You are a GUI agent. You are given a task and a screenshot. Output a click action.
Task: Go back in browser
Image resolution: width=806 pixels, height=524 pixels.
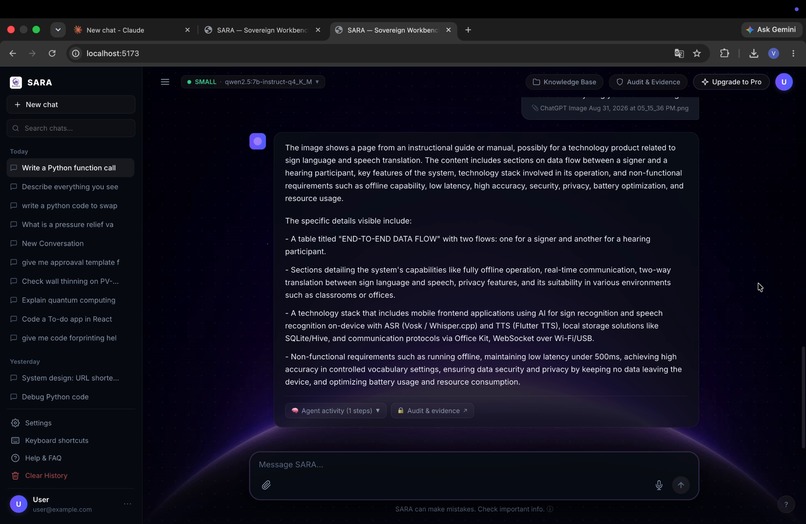13,53
